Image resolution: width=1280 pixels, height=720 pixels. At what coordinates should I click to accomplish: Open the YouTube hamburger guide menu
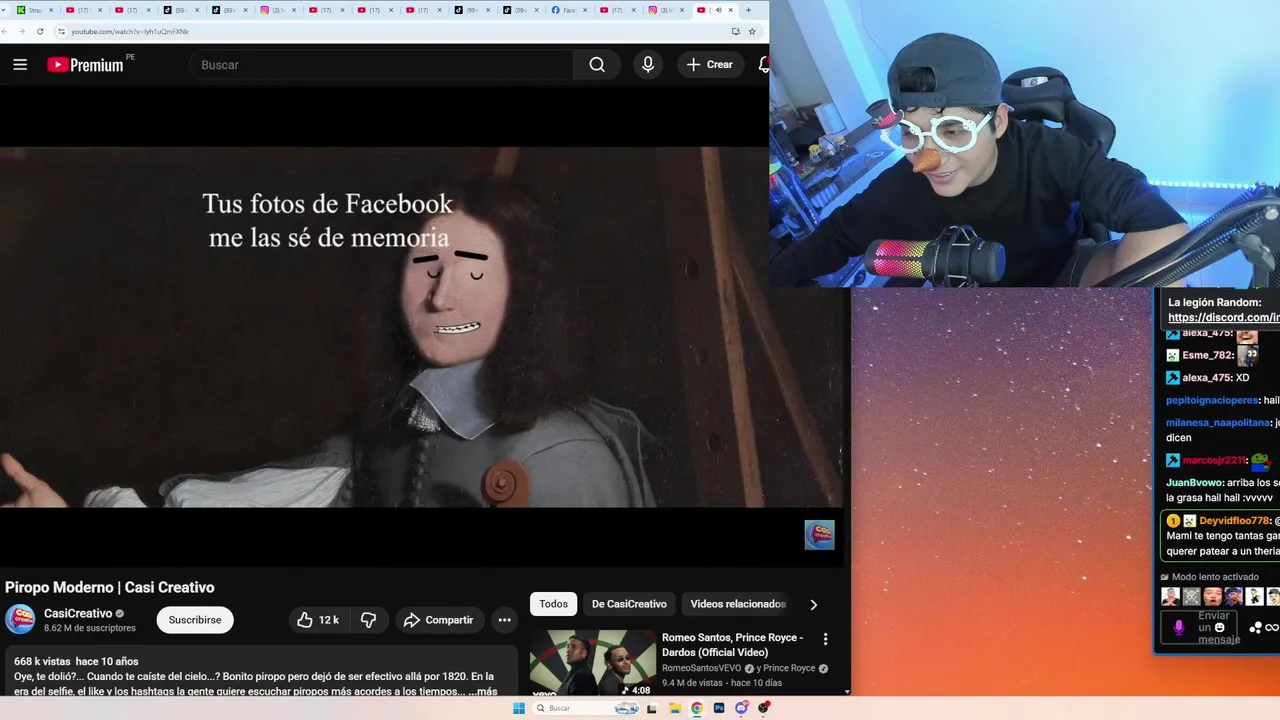coord(20,64)
